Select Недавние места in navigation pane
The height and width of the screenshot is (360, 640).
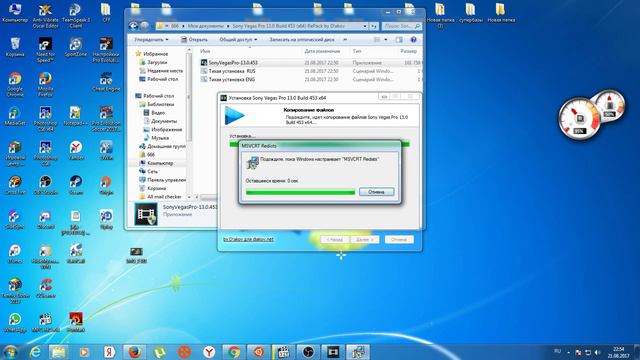[x=161, y=71]
